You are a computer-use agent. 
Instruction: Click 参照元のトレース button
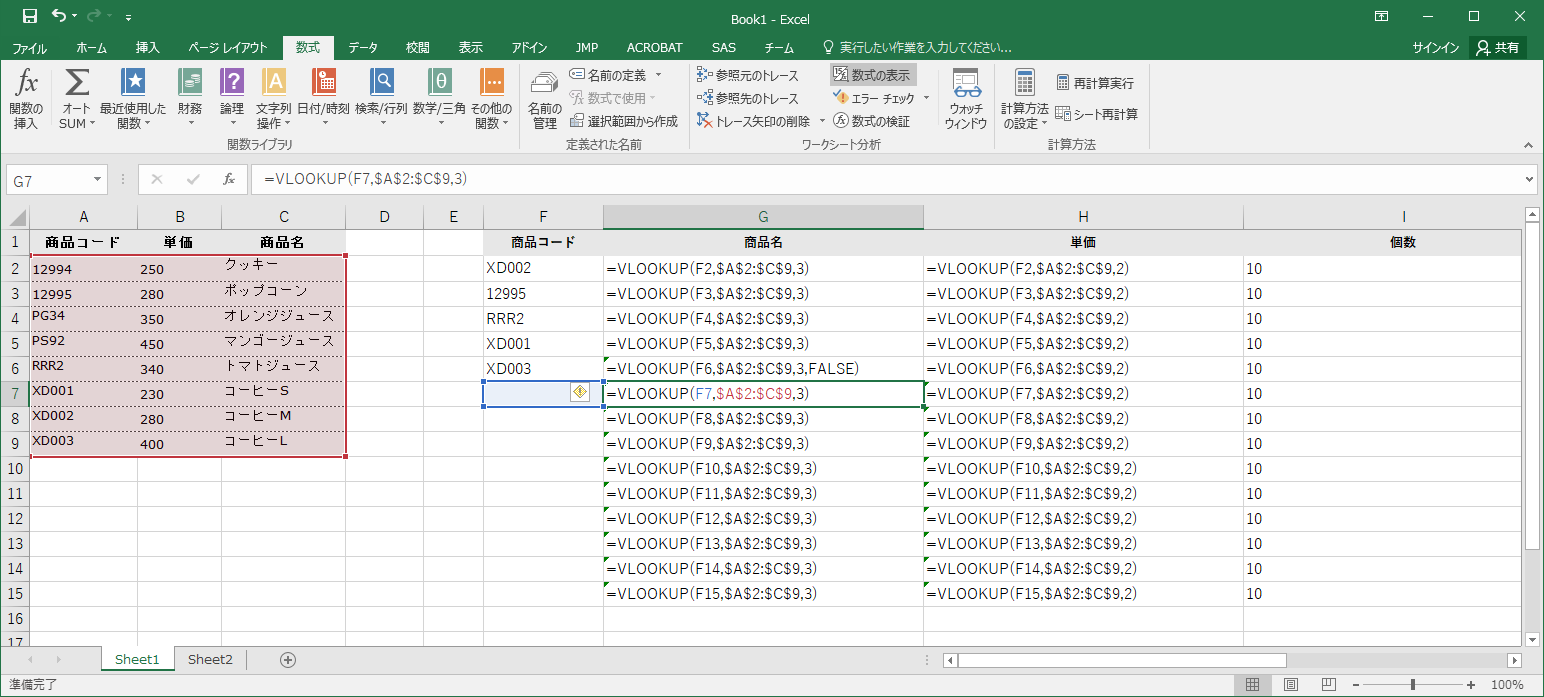pos(748,75)
